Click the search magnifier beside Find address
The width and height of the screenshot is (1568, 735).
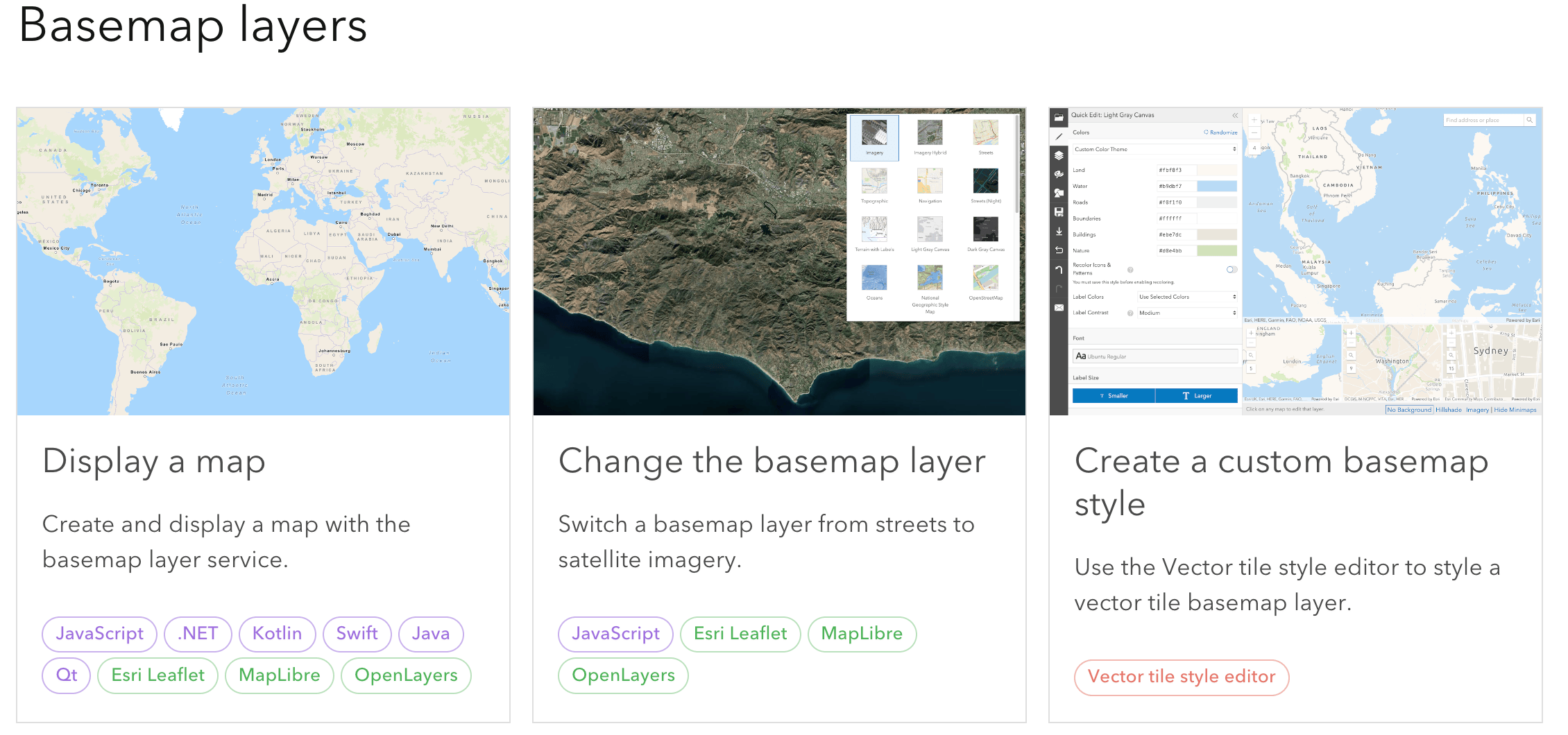[1529, 120]
